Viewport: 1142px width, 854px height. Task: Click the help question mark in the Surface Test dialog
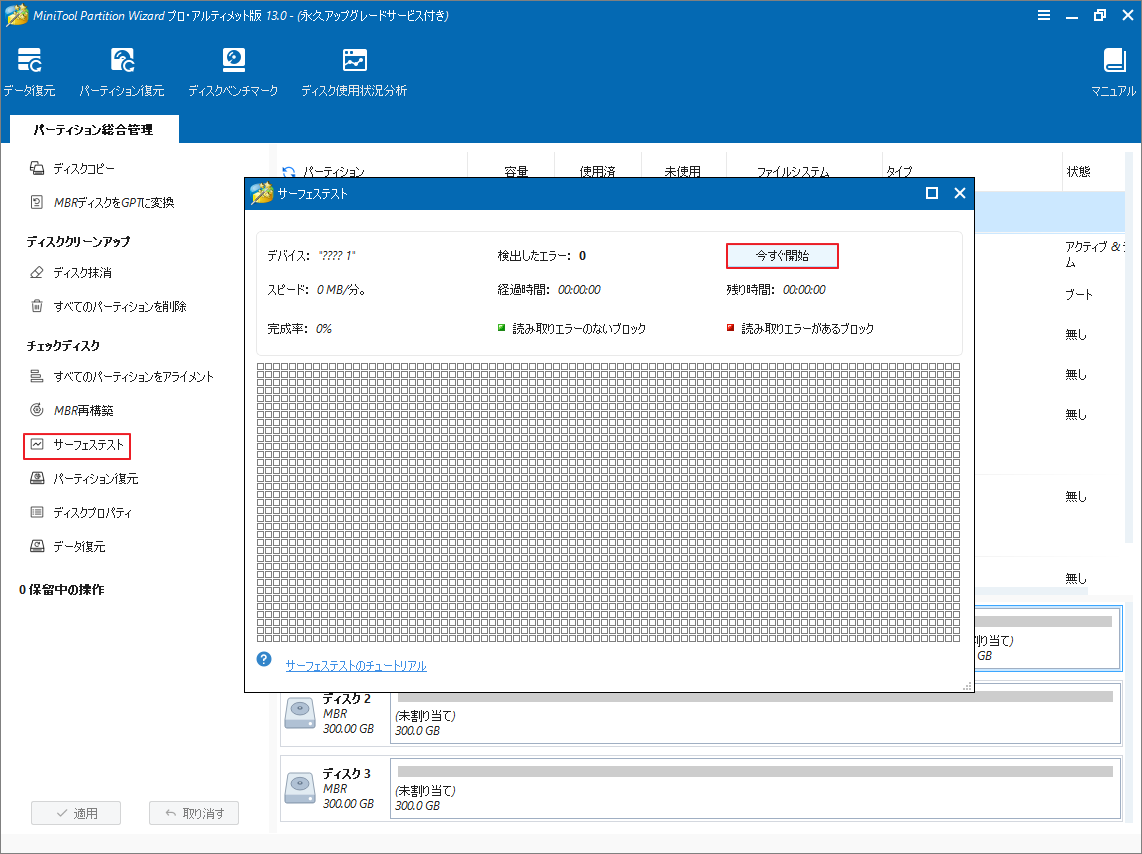coord(262,658)
